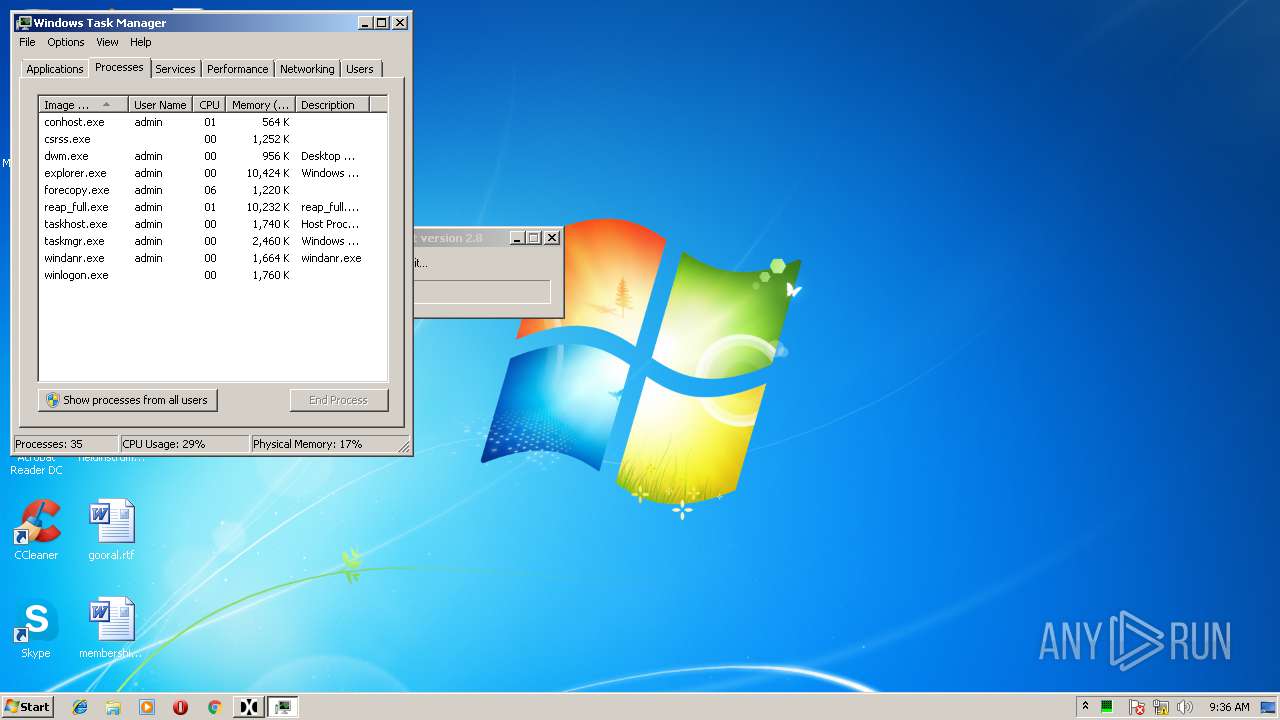Image resolution: width=1280 pixels, height=720 pixels.
Task: Click Show processes from all users
Action: pos(127,400)
